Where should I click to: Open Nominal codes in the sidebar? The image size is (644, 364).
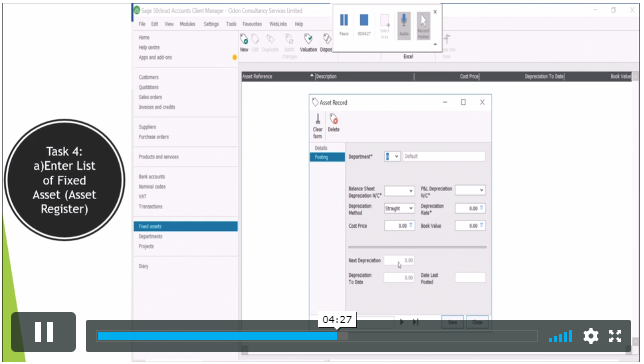[x=152, y=187]
